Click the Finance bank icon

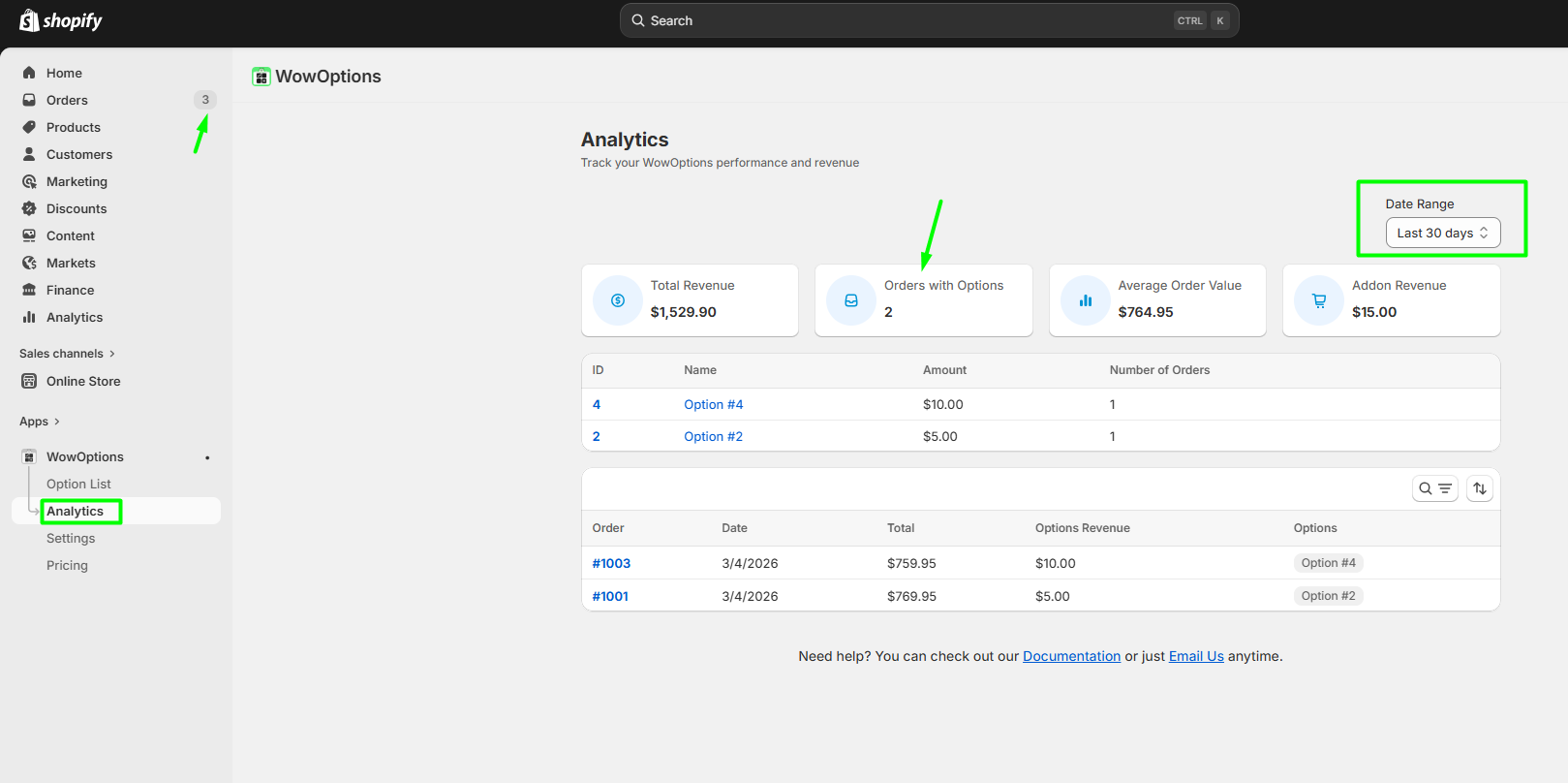pos(29,290)
